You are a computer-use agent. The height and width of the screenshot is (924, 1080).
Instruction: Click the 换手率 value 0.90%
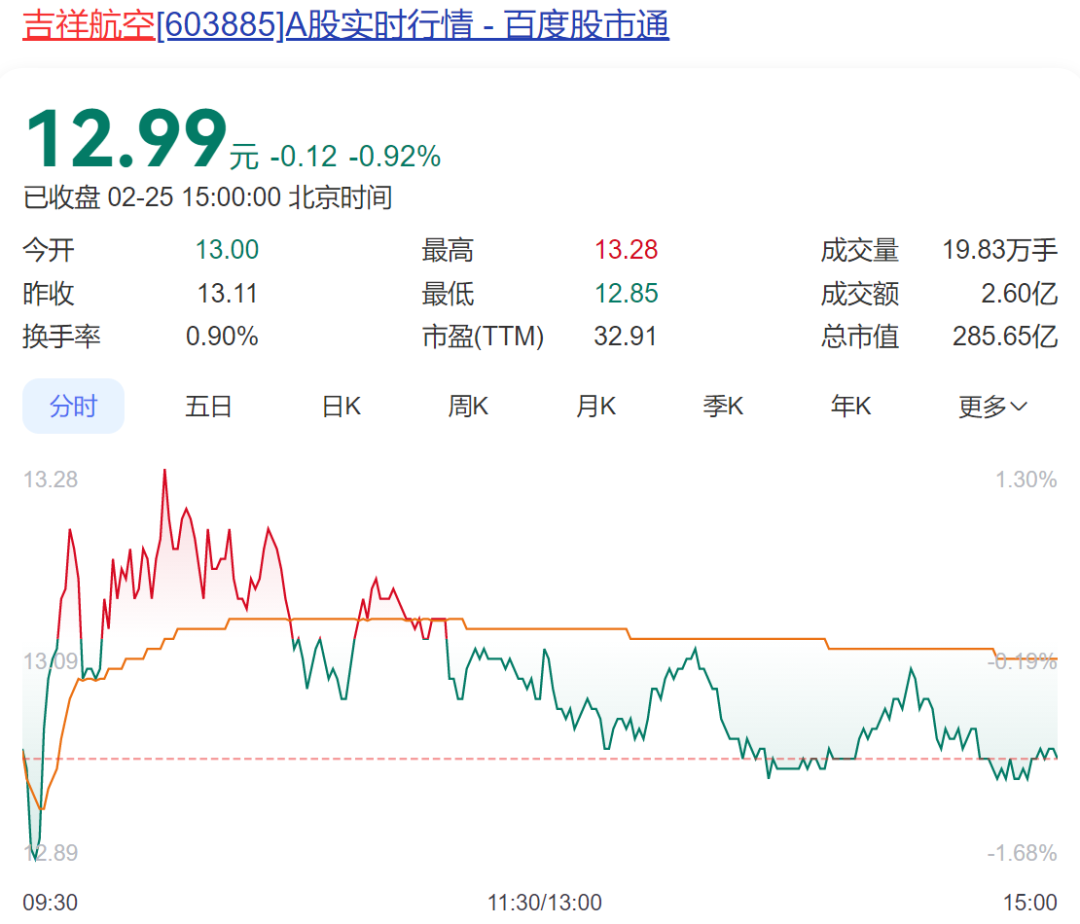222,337
